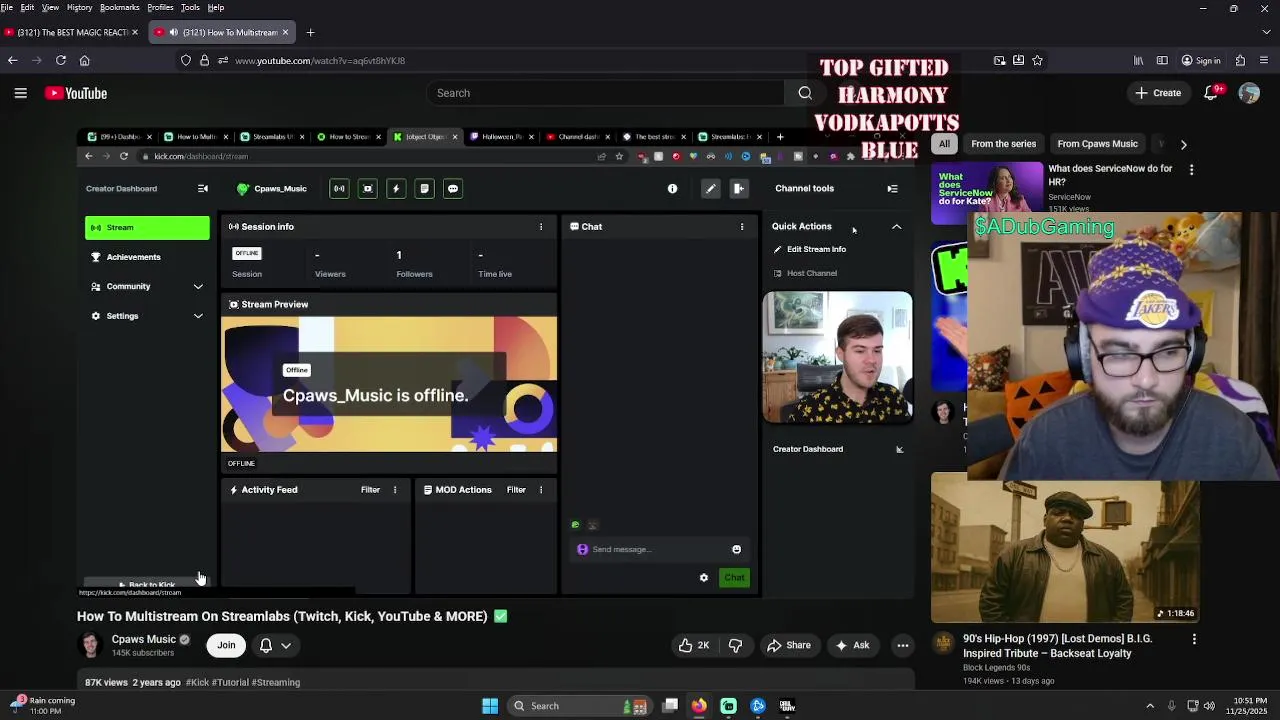Open a new Firefox tab
The image size is (1280, 720).
(310, 32)
